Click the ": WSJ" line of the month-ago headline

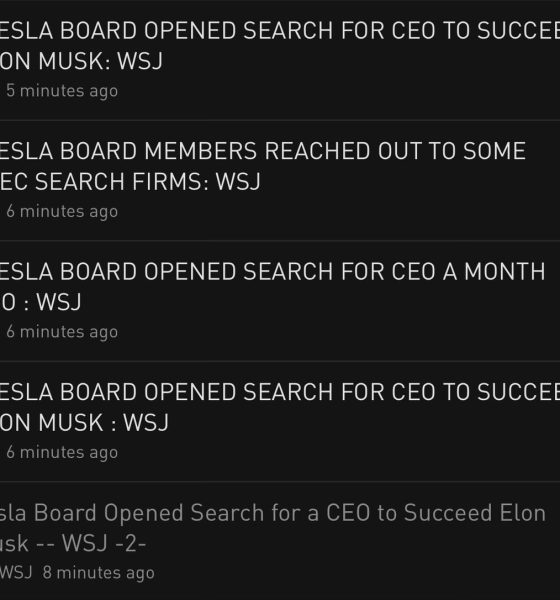(x=40, y=302)
